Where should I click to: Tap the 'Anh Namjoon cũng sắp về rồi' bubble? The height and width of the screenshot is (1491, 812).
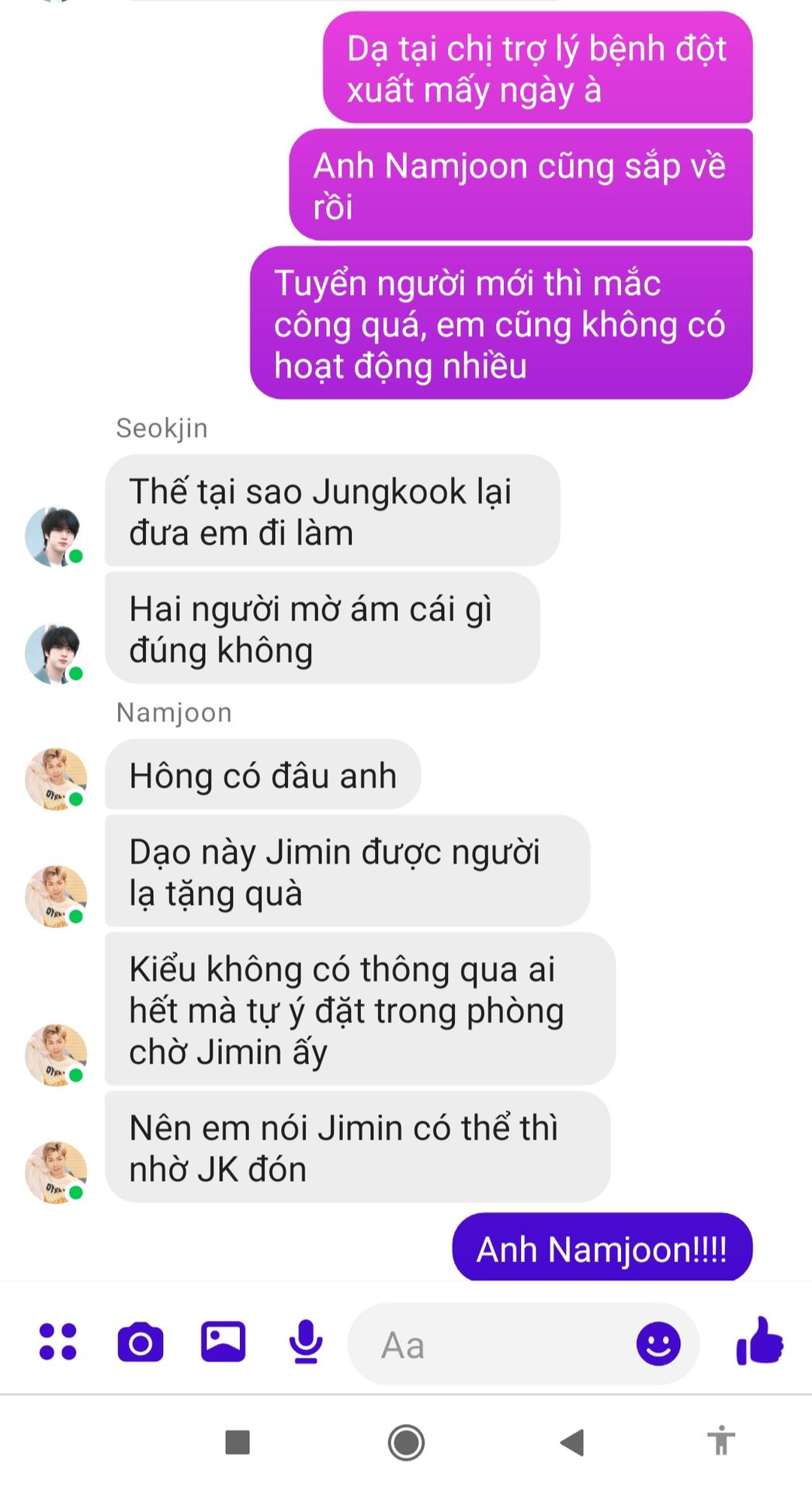click(x=521, y=185)
